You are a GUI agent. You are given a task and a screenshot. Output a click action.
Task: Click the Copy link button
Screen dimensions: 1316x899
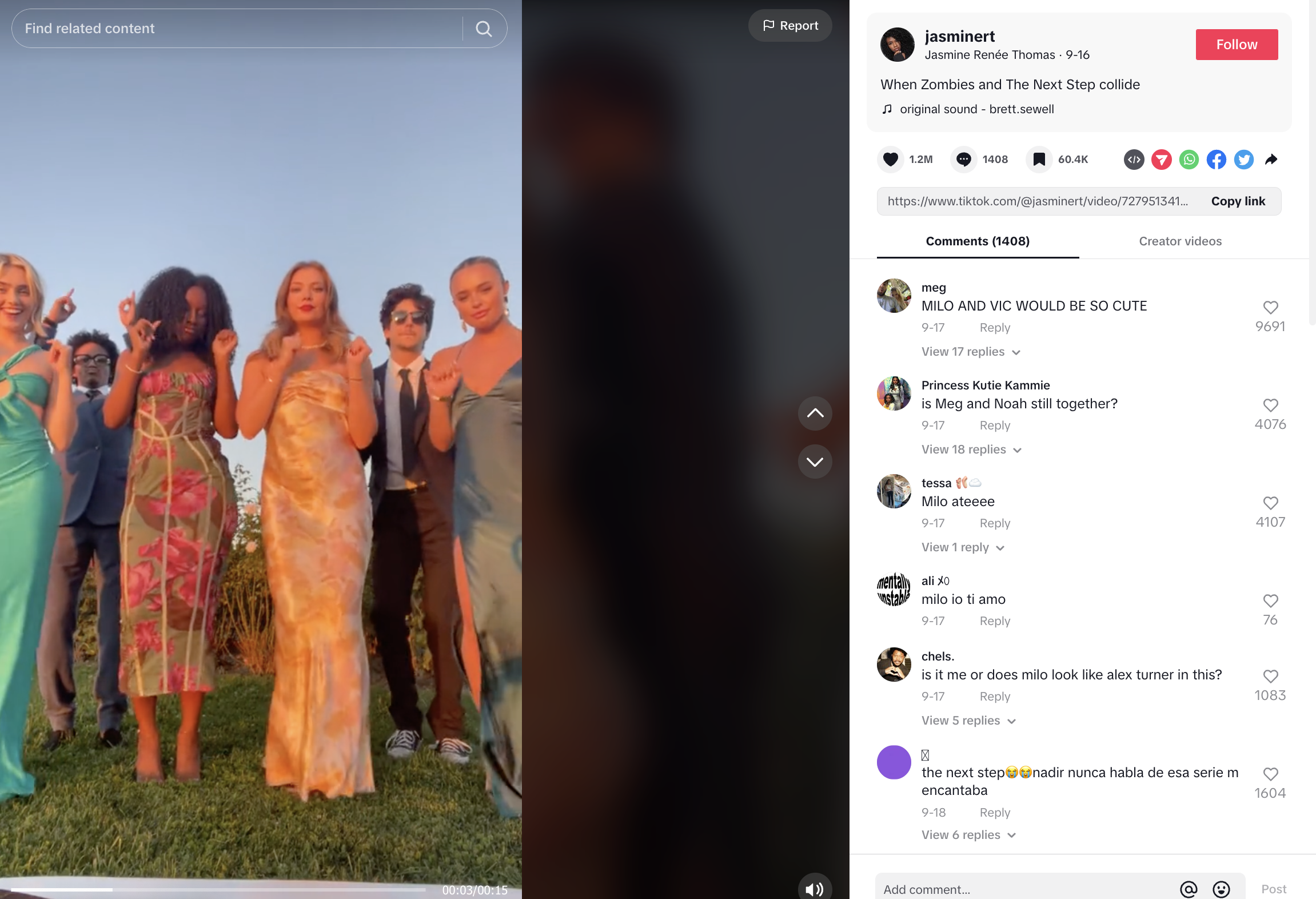[x=1238, y=201]
